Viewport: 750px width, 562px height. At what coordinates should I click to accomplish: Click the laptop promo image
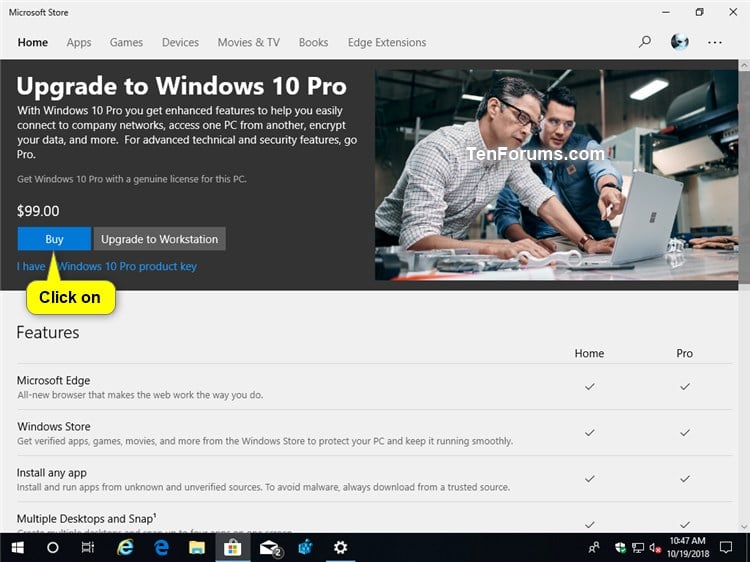click(x=556, y=175)
